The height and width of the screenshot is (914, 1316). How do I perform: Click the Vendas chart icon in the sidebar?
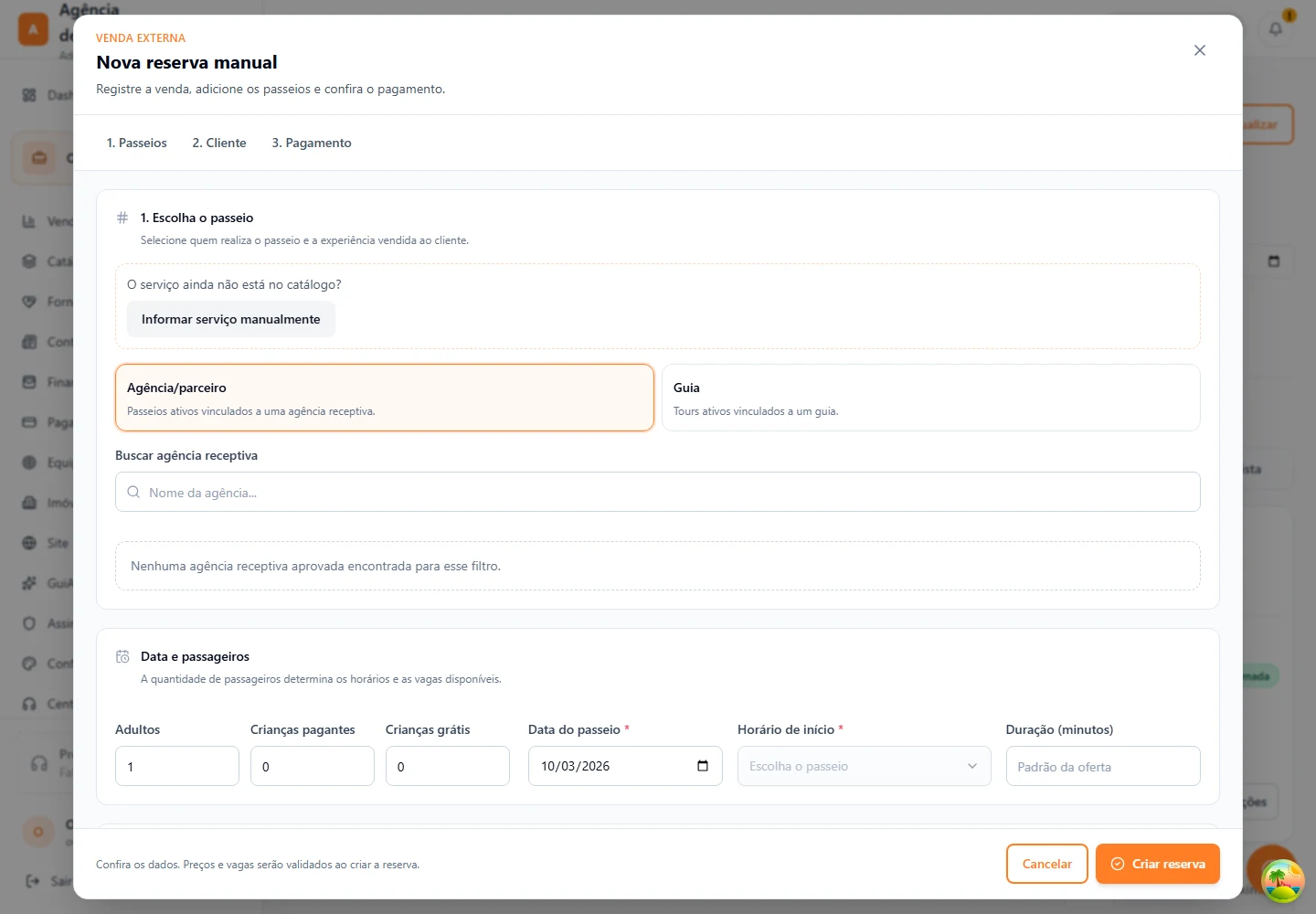(29, 221)
